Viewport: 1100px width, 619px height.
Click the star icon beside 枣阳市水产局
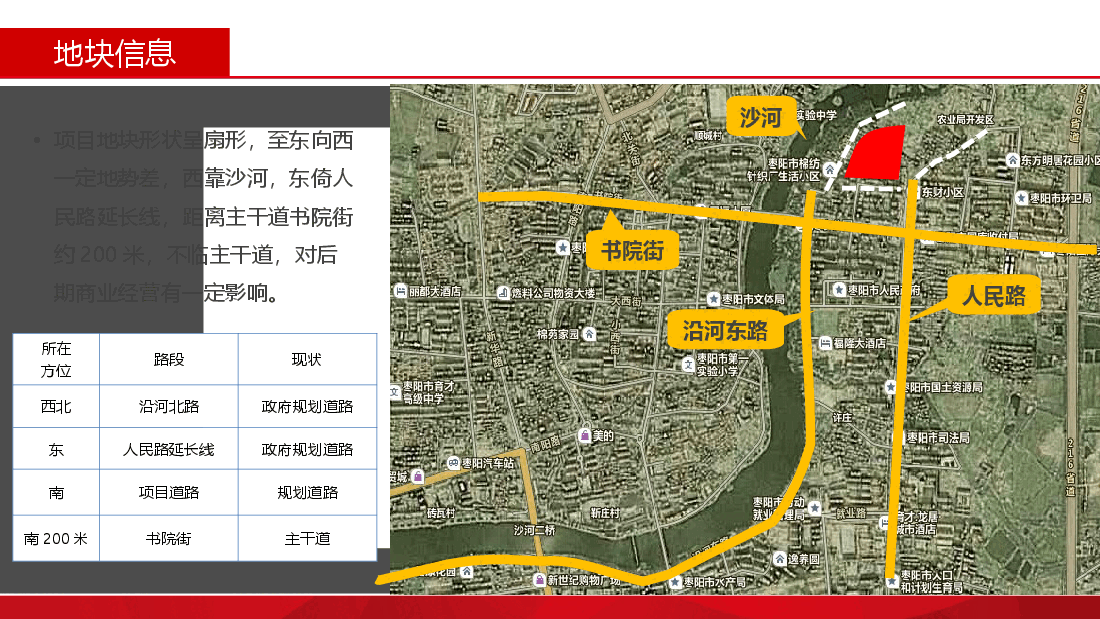tap(675, 582)
